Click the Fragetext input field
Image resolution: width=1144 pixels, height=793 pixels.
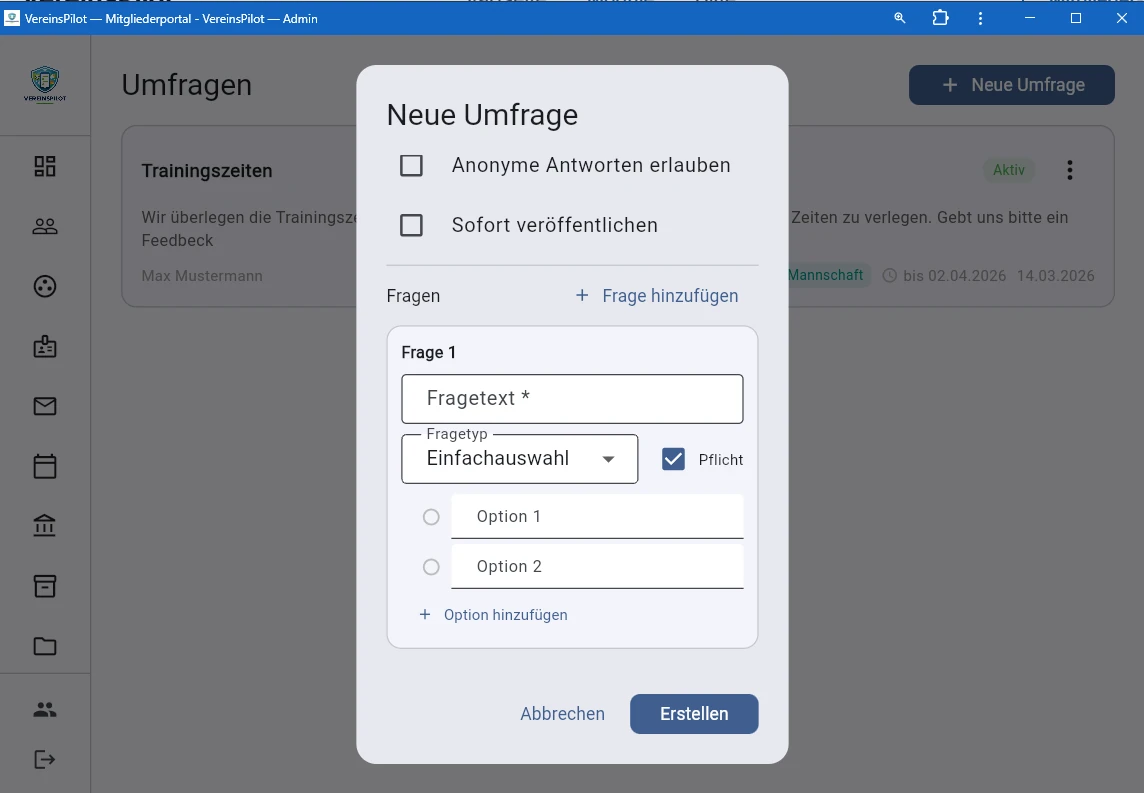click(x=572, y=398)
